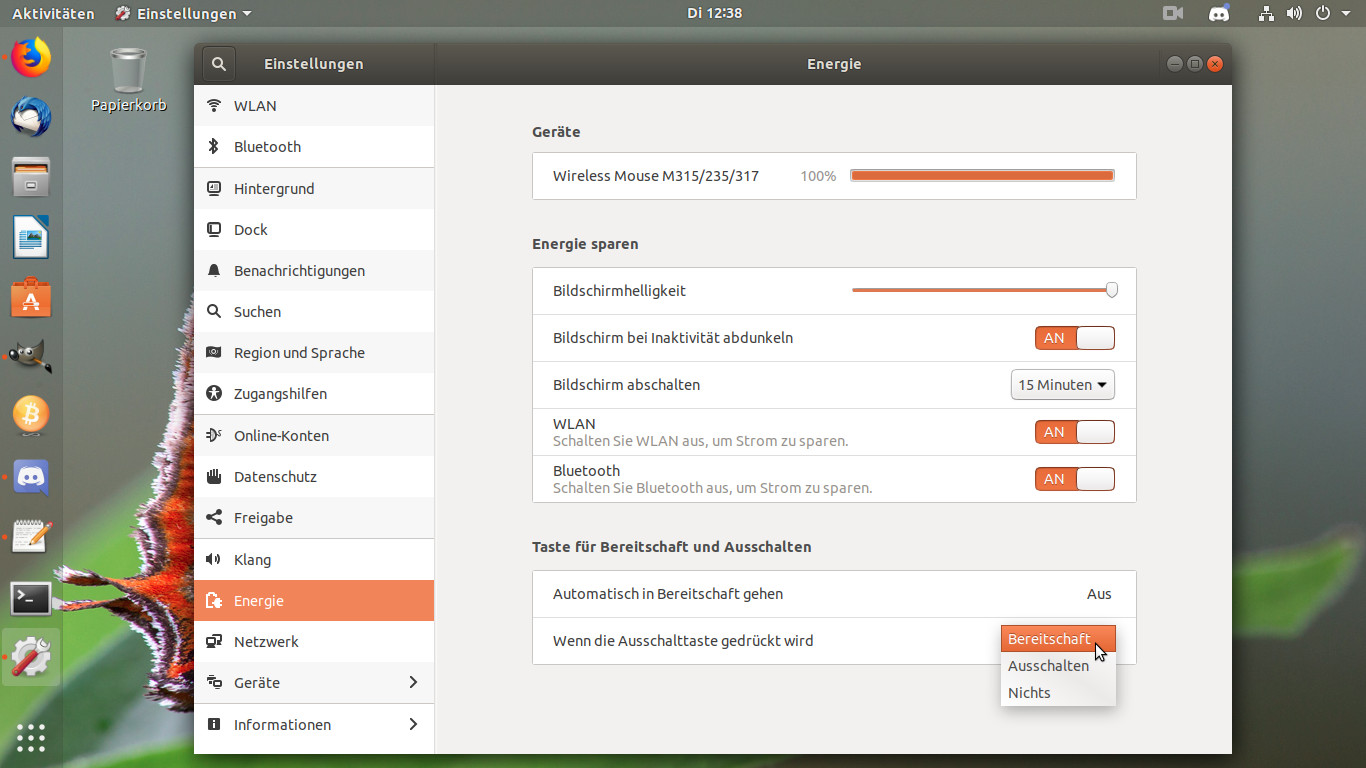Toggle the WLAN power saving switch
The height and width of the screenshot is (768, 1366).
[x=1075, y=432]
